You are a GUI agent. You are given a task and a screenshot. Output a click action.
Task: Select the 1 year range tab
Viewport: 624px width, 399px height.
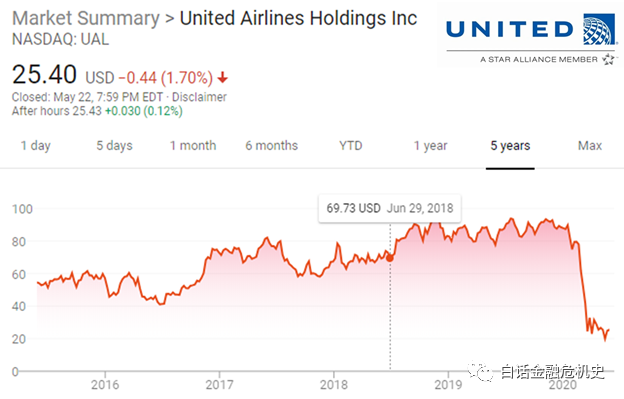[430, 146]
